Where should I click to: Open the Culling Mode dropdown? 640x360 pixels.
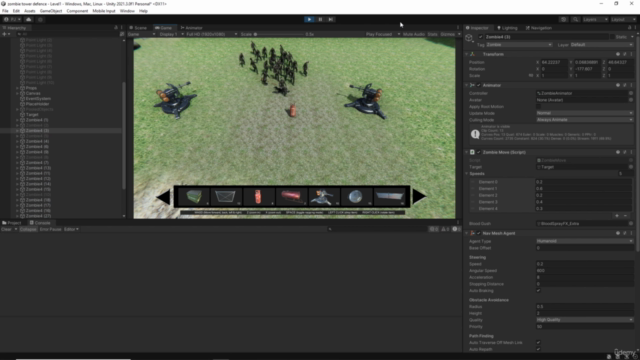(585, 120)
